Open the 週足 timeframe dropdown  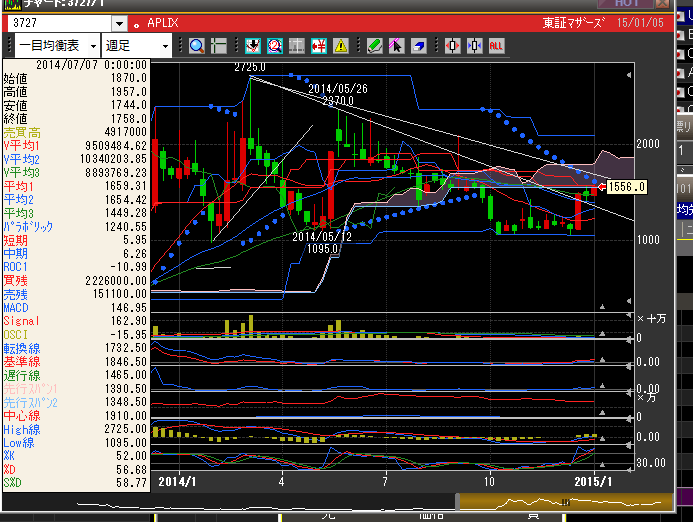tap(166, 45)
